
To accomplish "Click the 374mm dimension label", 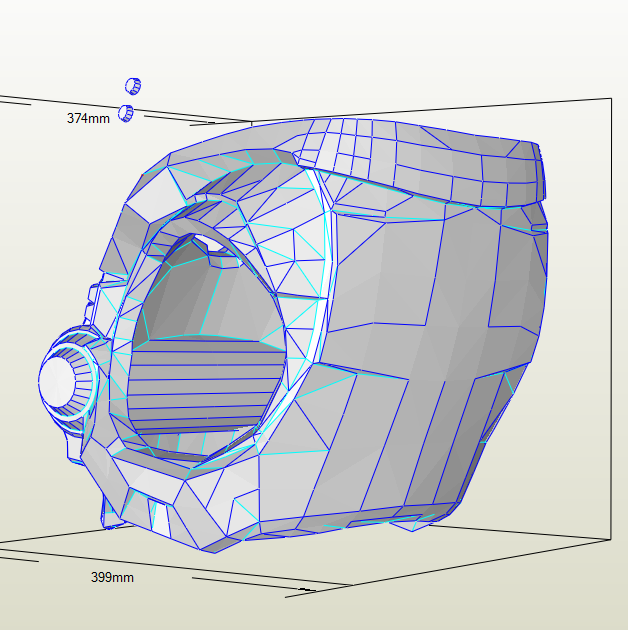I will 88,119.
